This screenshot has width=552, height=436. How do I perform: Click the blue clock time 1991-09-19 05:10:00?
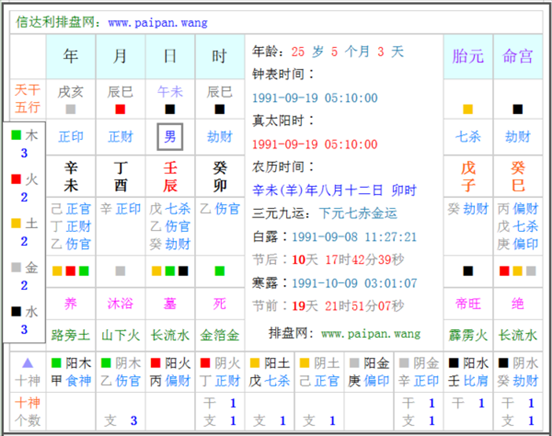pyautogui.click(x=315, y=98)
